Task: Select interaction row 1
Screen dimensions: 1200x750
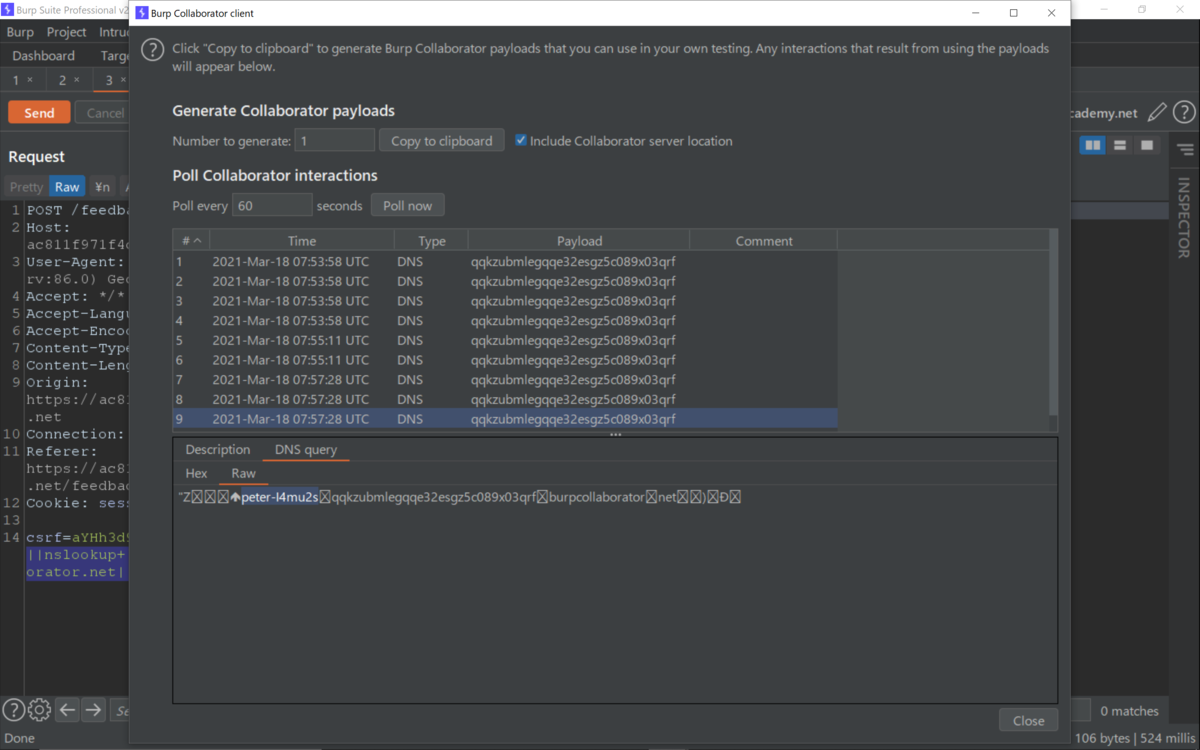Action: coord(505,261)
